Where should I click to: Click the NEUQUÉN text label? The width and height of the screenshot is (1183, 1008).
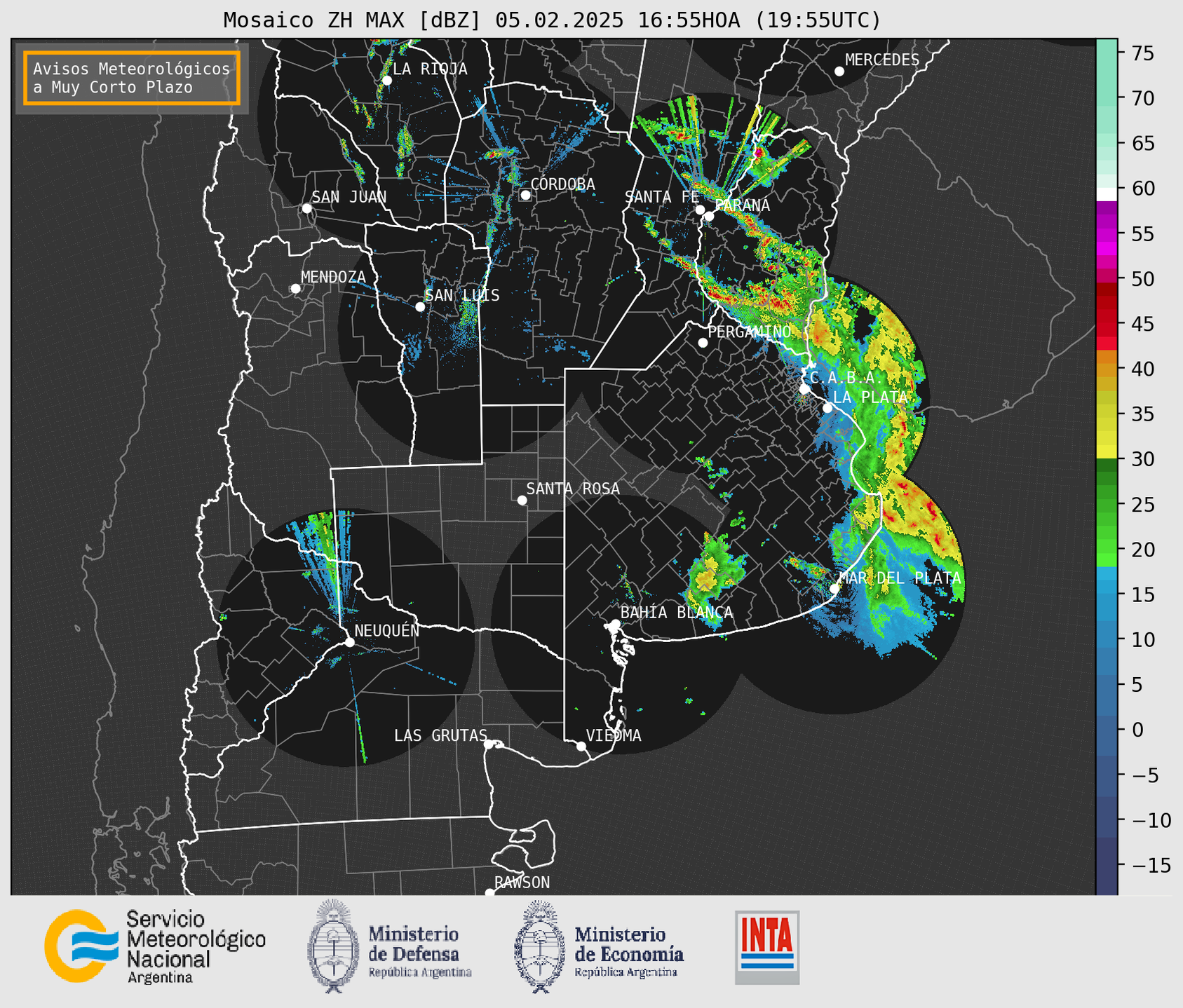(x=387, y=630)
